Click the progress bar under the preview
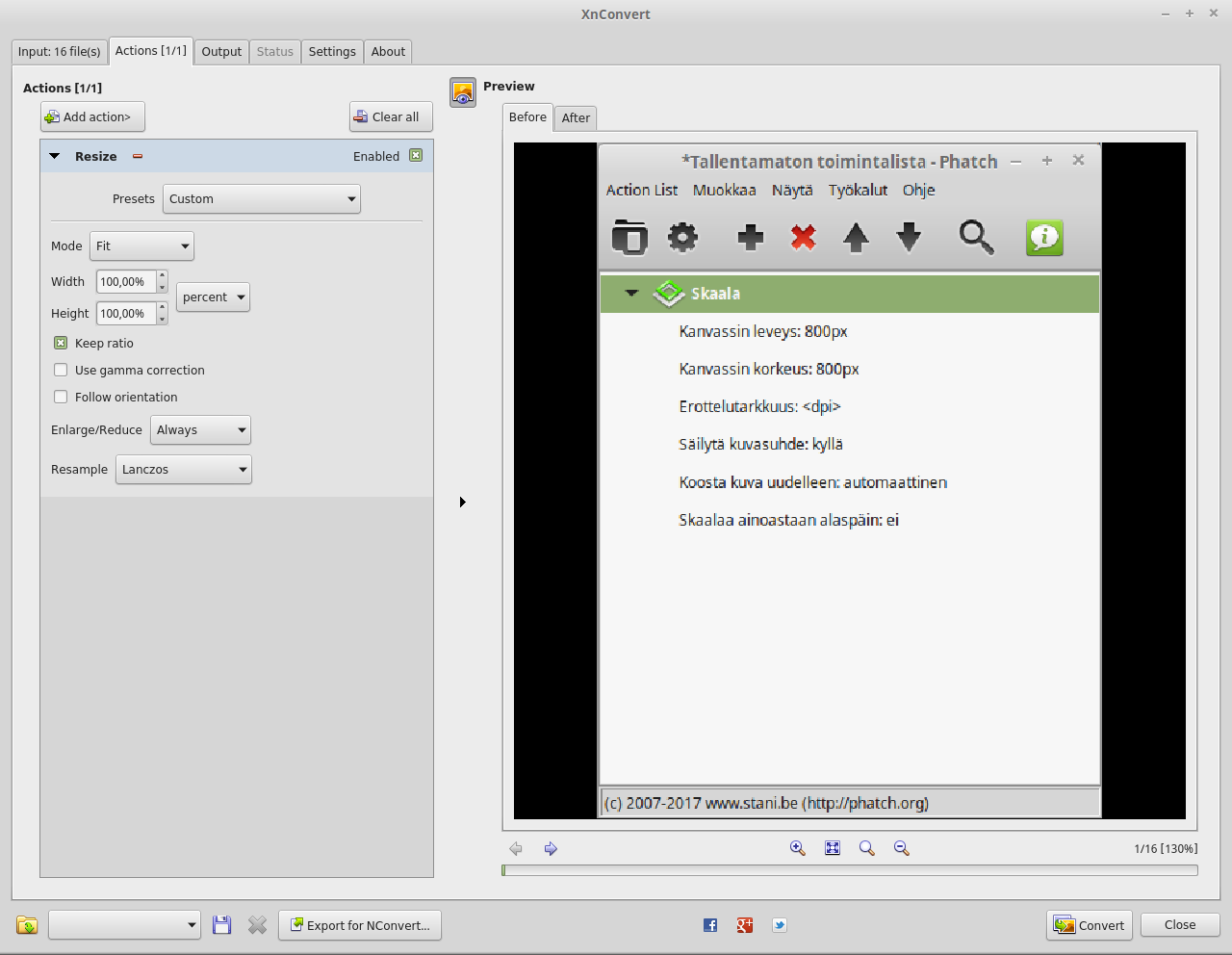Viewport: 1232px width, 955px height. pos(850,870)
